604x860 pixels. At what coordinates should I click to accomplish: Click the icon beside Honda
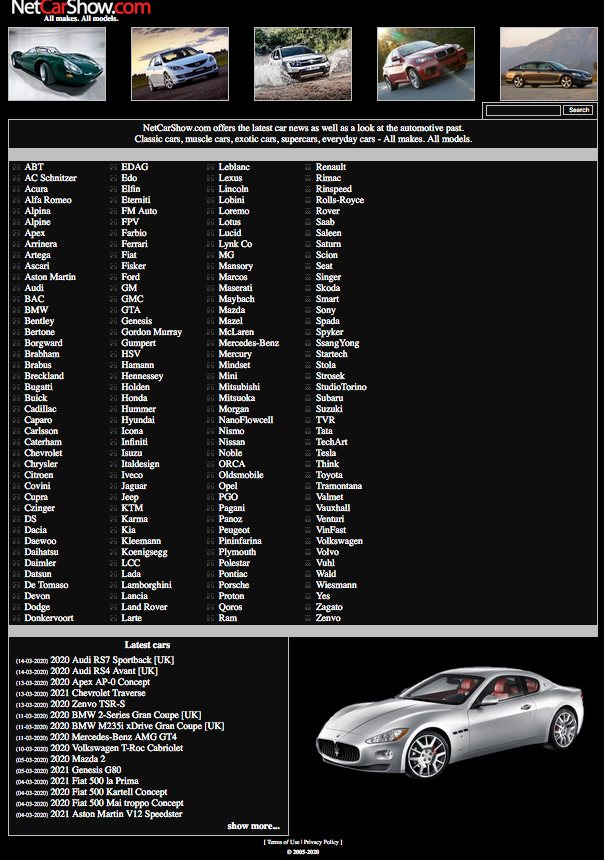(x=114, y=398)
